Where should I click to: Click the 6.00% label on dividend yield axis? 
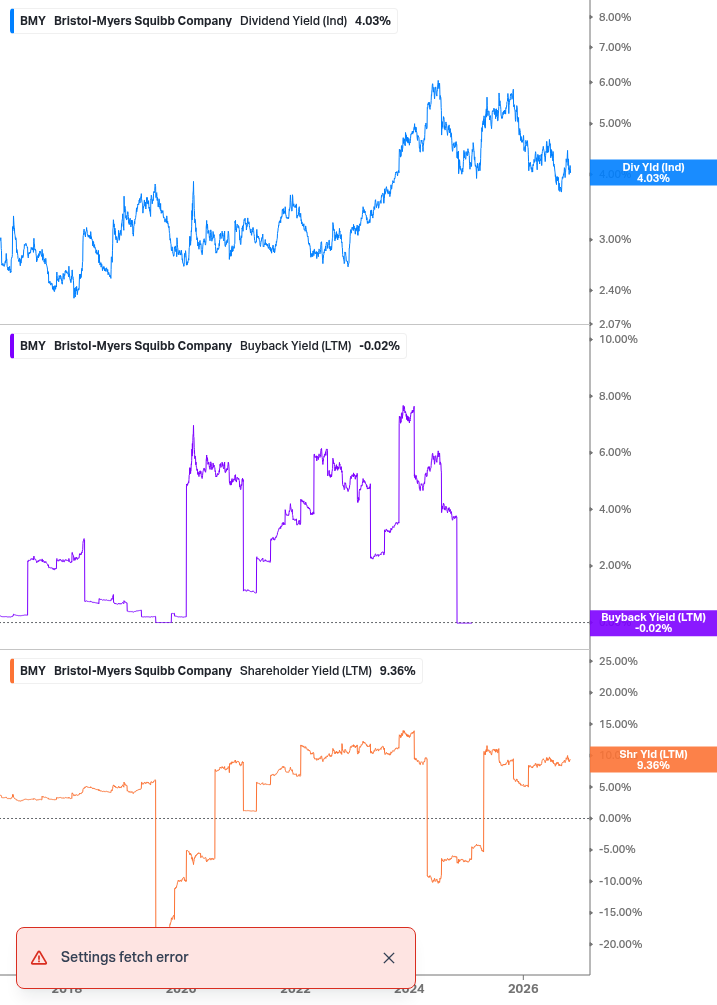pyautogui.click(x=614, y=82)
